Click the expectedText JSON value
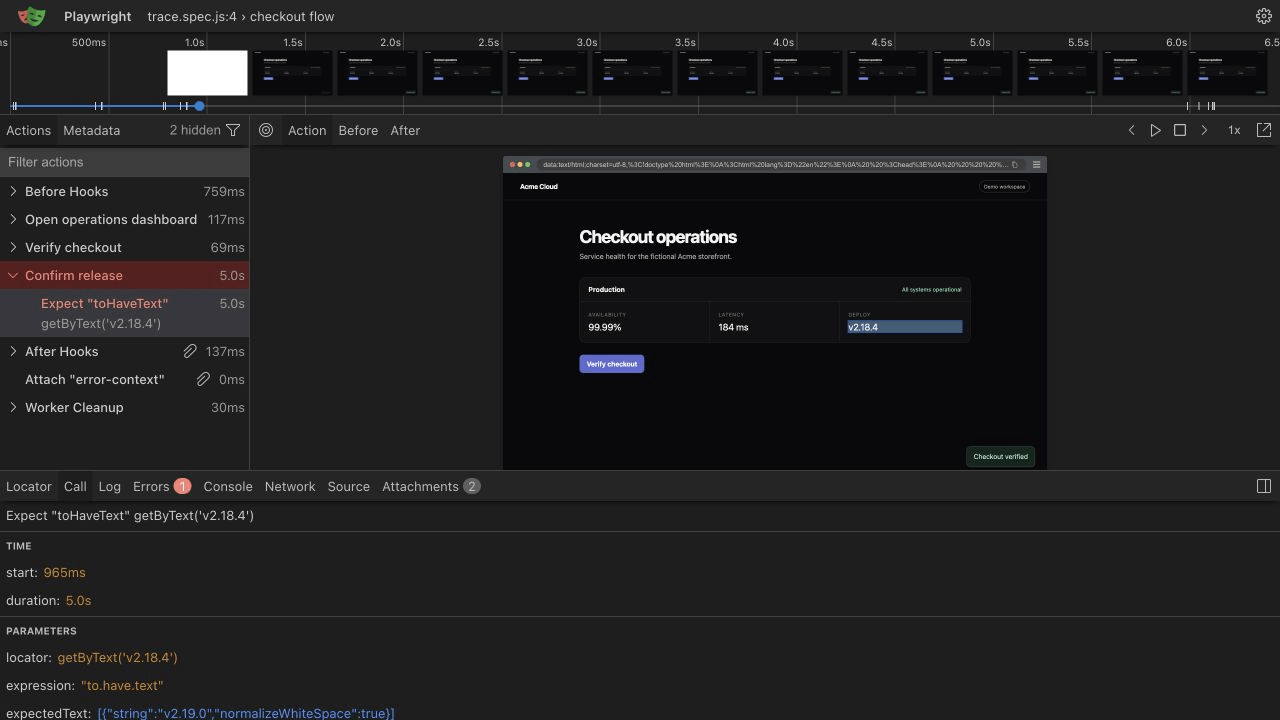 245,713
